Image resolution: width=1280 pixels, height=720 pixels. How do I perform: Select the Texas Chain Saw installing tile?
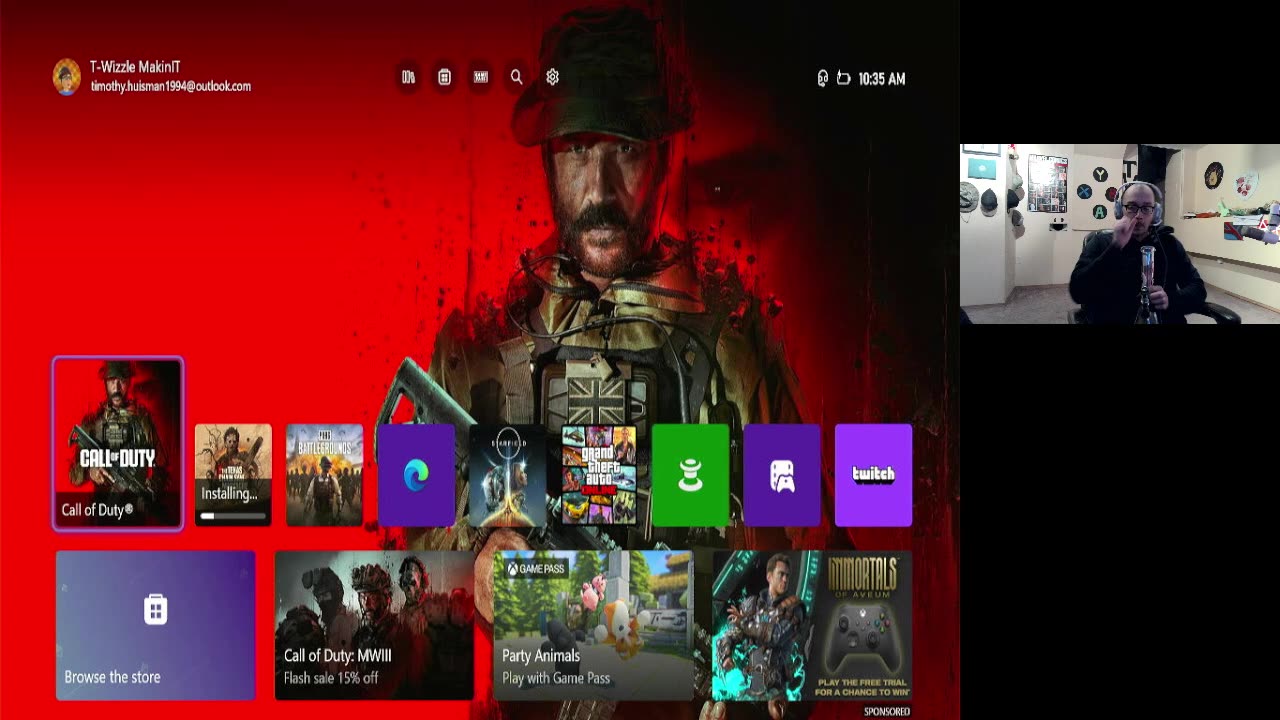click(233, 475)
